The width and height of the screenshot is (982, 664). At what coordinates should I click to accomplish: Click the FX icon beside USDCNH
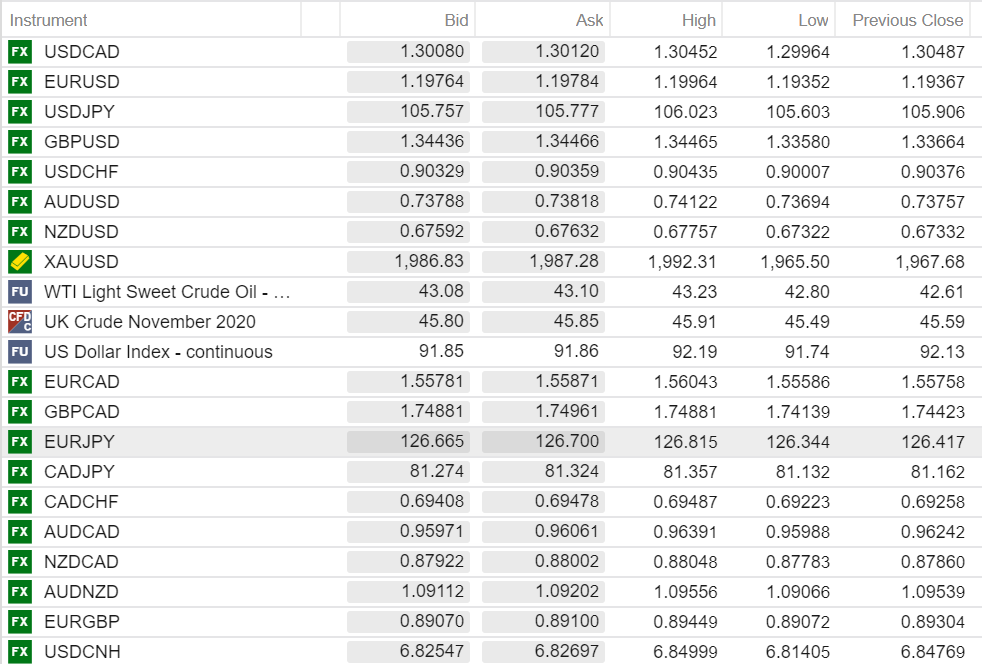(19, 652)
